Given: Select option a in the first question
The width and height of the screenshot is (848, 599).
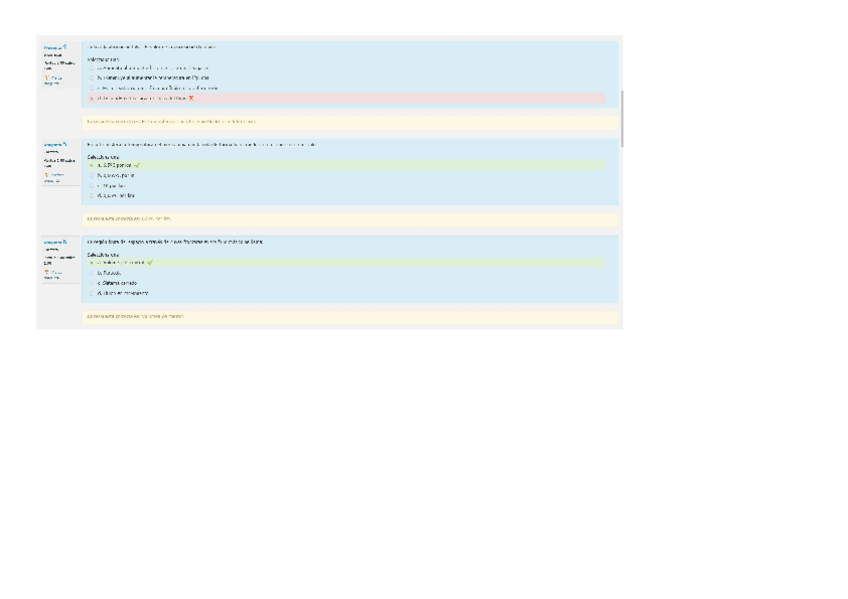Looking at the screenshot, I should click(91, 68).
